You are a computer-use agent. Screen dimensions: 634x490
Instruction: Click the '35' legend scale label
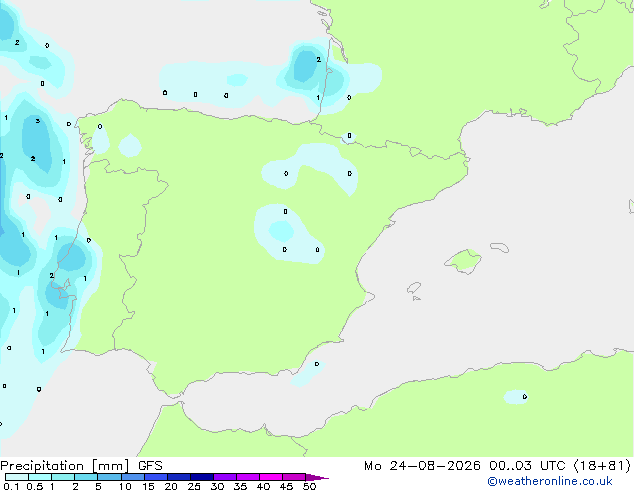240,486
